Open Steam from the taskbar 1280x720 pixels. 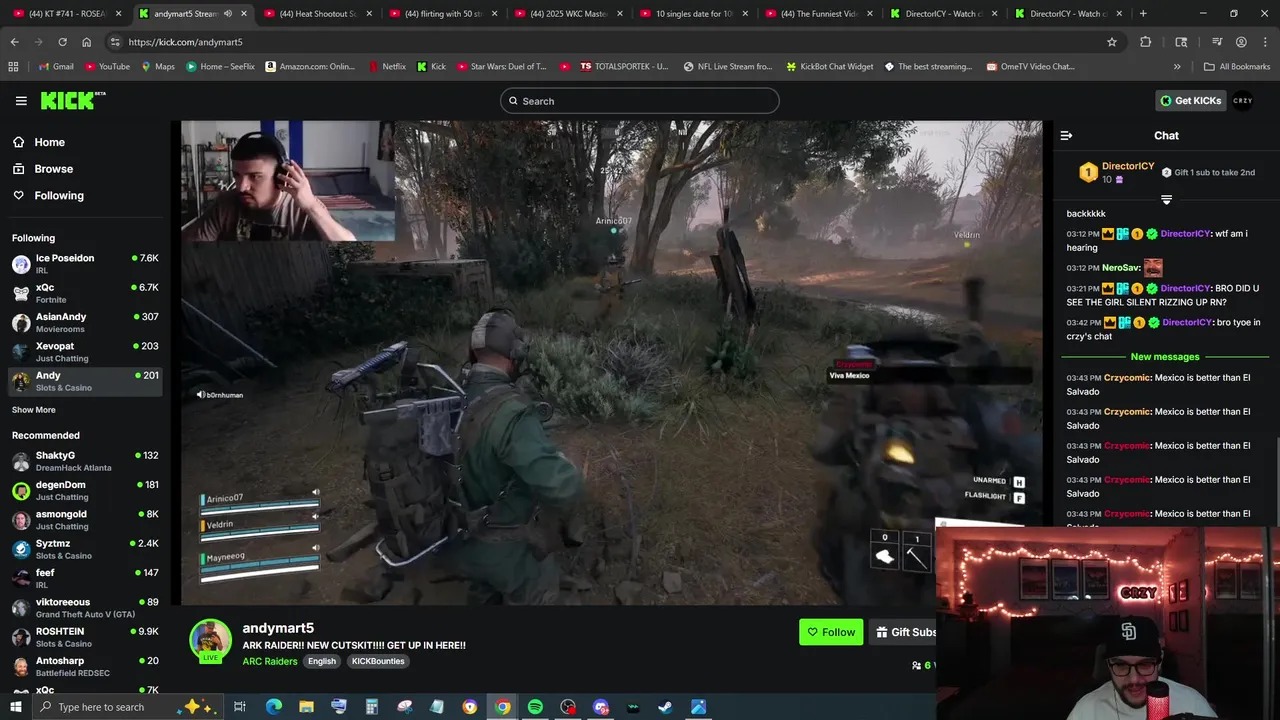[x=665, y=707]
